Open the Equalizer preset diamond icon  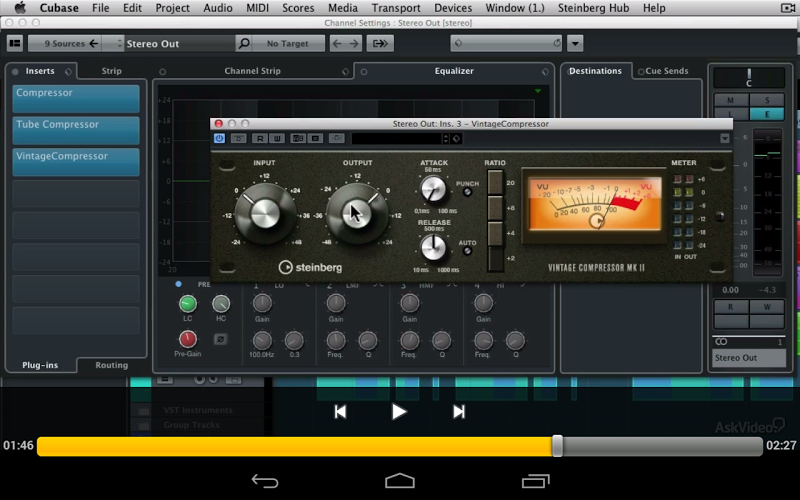[545, 72]
